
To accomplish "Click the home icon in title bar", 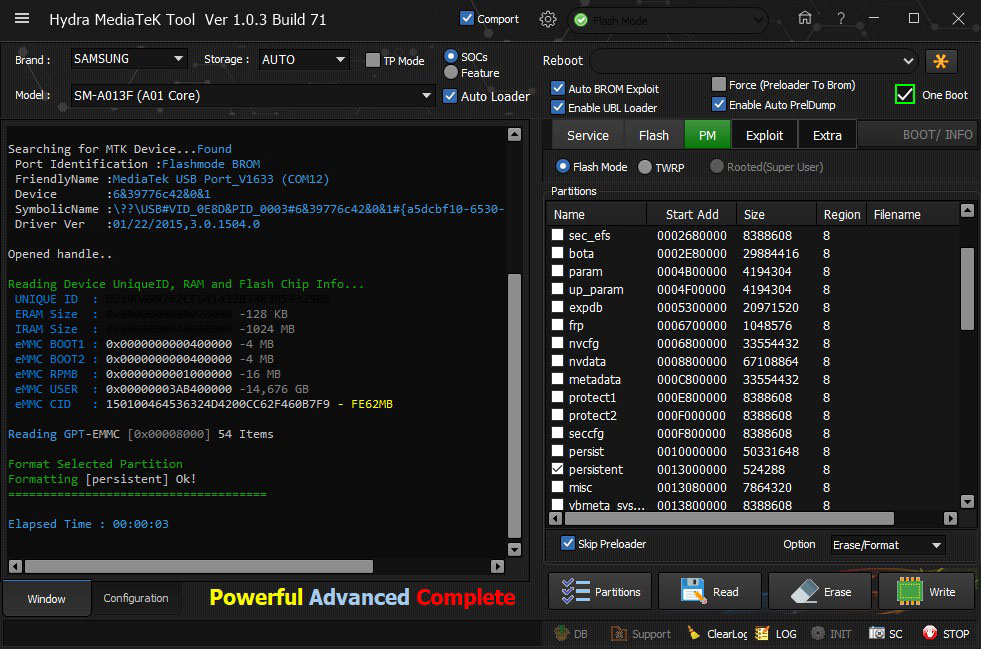I will click(805, 18).
